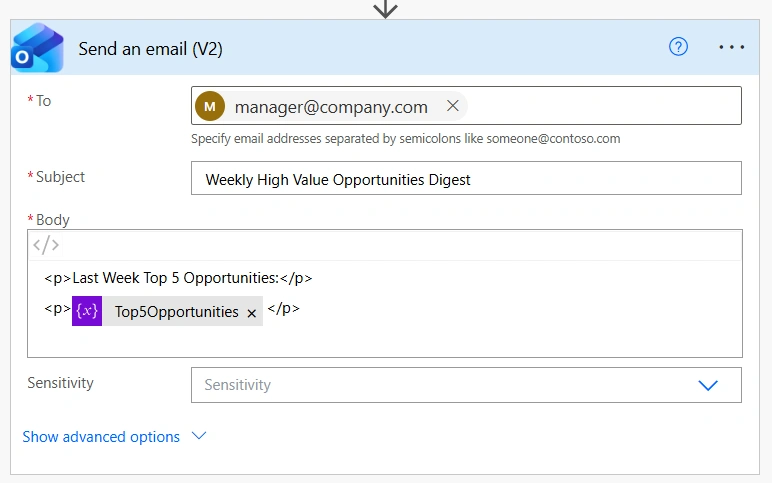The image size is (772, 483).
Task: Click the Last Week Top 5 Opportunities line
Action: click(x=178, y=278)
